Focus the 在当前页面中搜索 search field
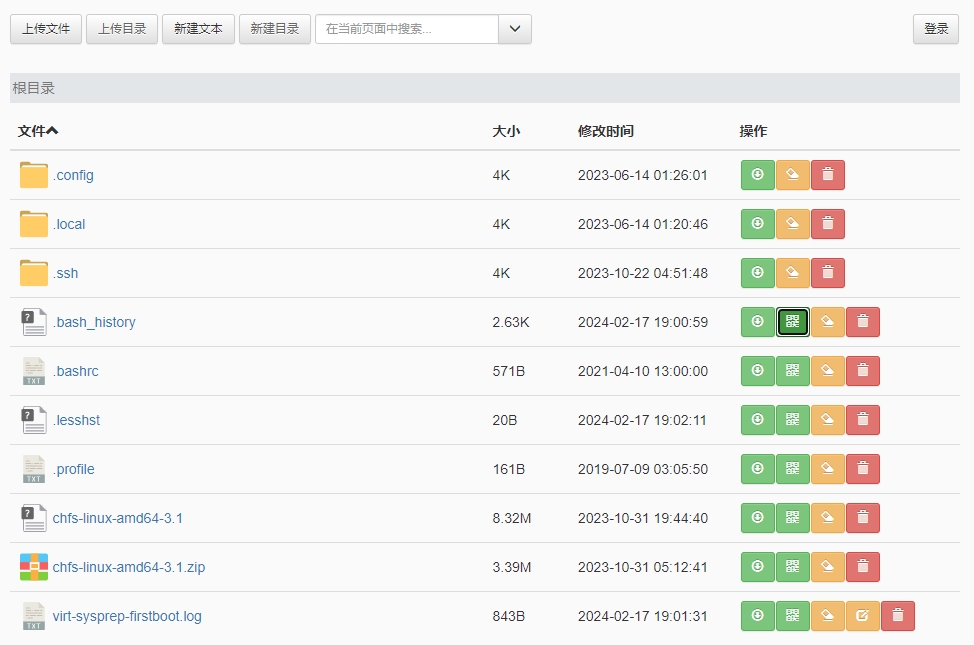Viewport: 974px width, 645px height. click(407, 29)
